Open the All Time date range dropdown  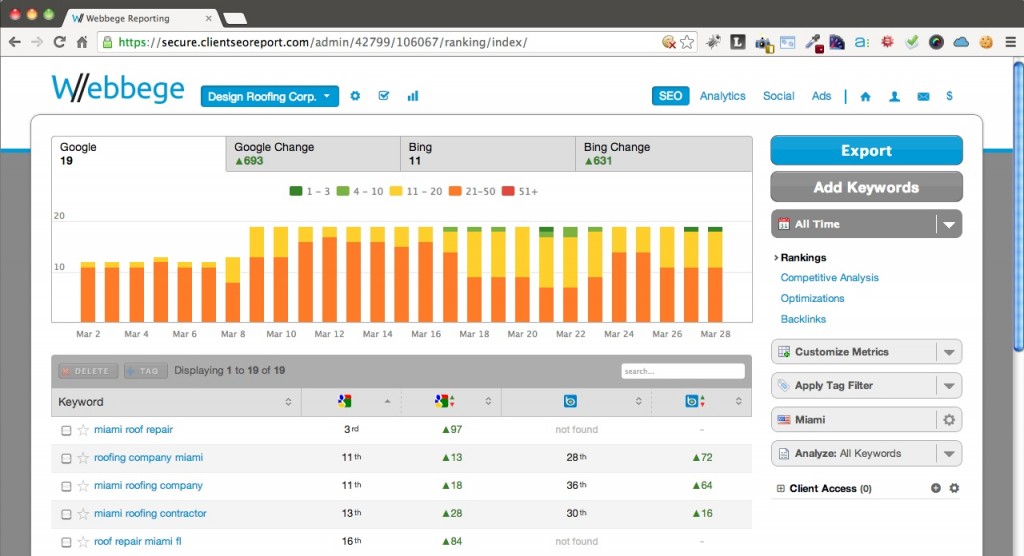pos(866,224)
